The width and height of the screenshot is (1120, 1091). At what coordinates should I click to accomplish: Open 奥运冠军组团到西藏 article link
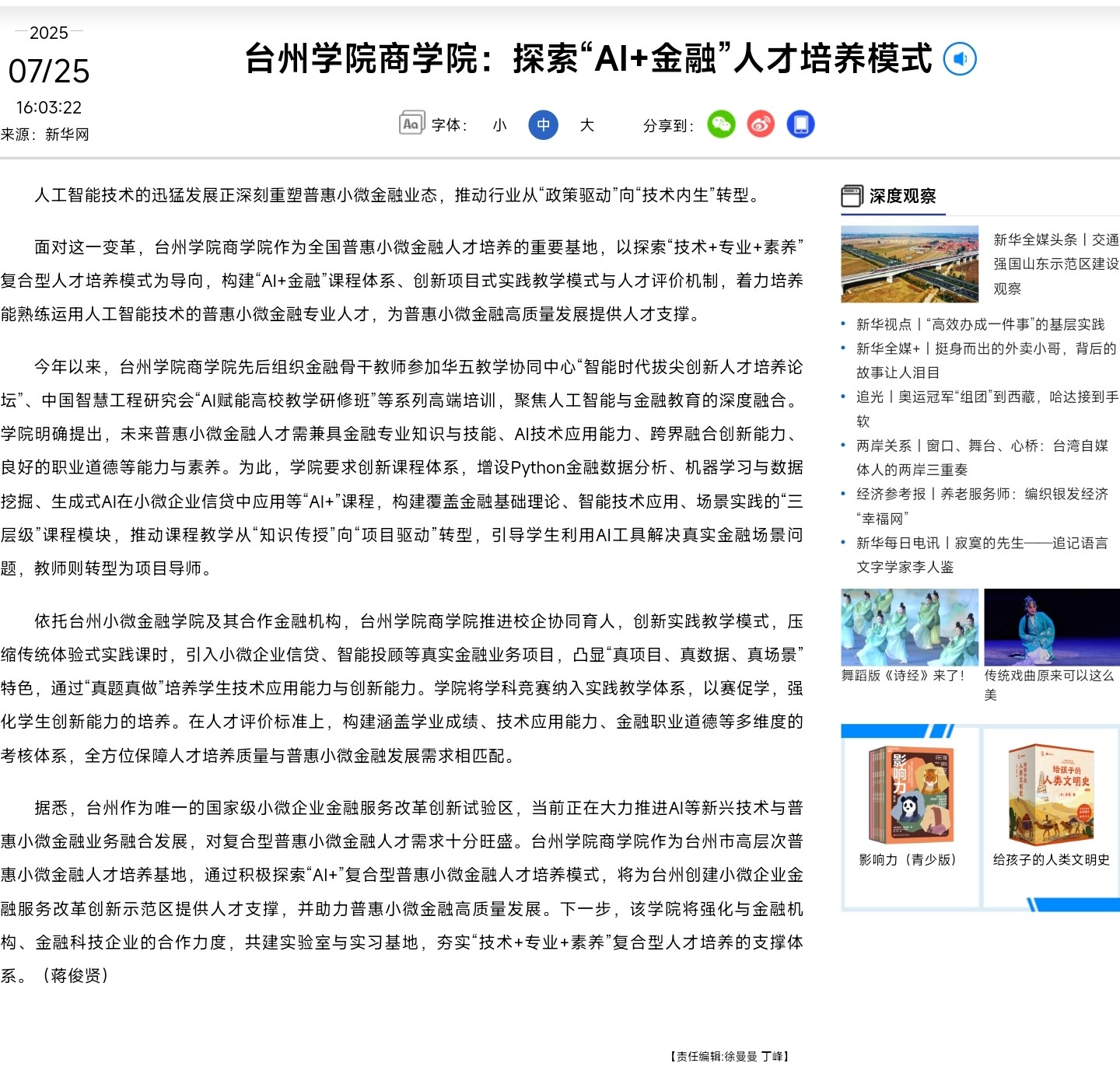(987, 397)
